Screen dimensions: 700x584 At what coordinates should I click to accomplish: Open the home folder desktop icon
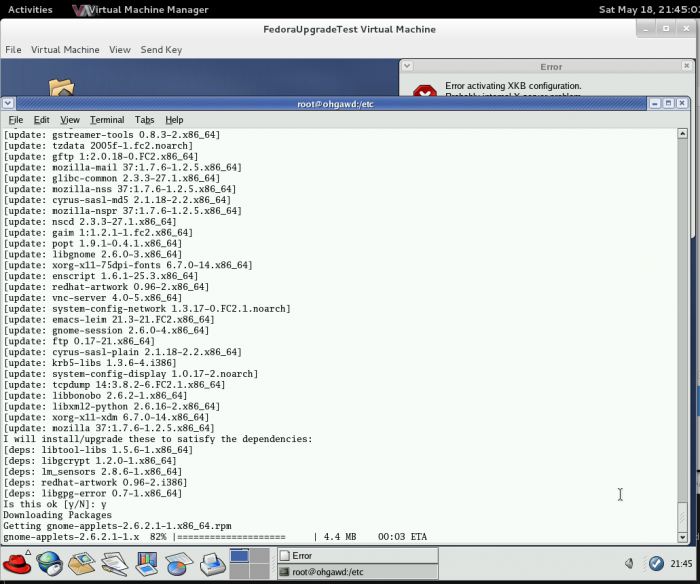pos(60,88)
